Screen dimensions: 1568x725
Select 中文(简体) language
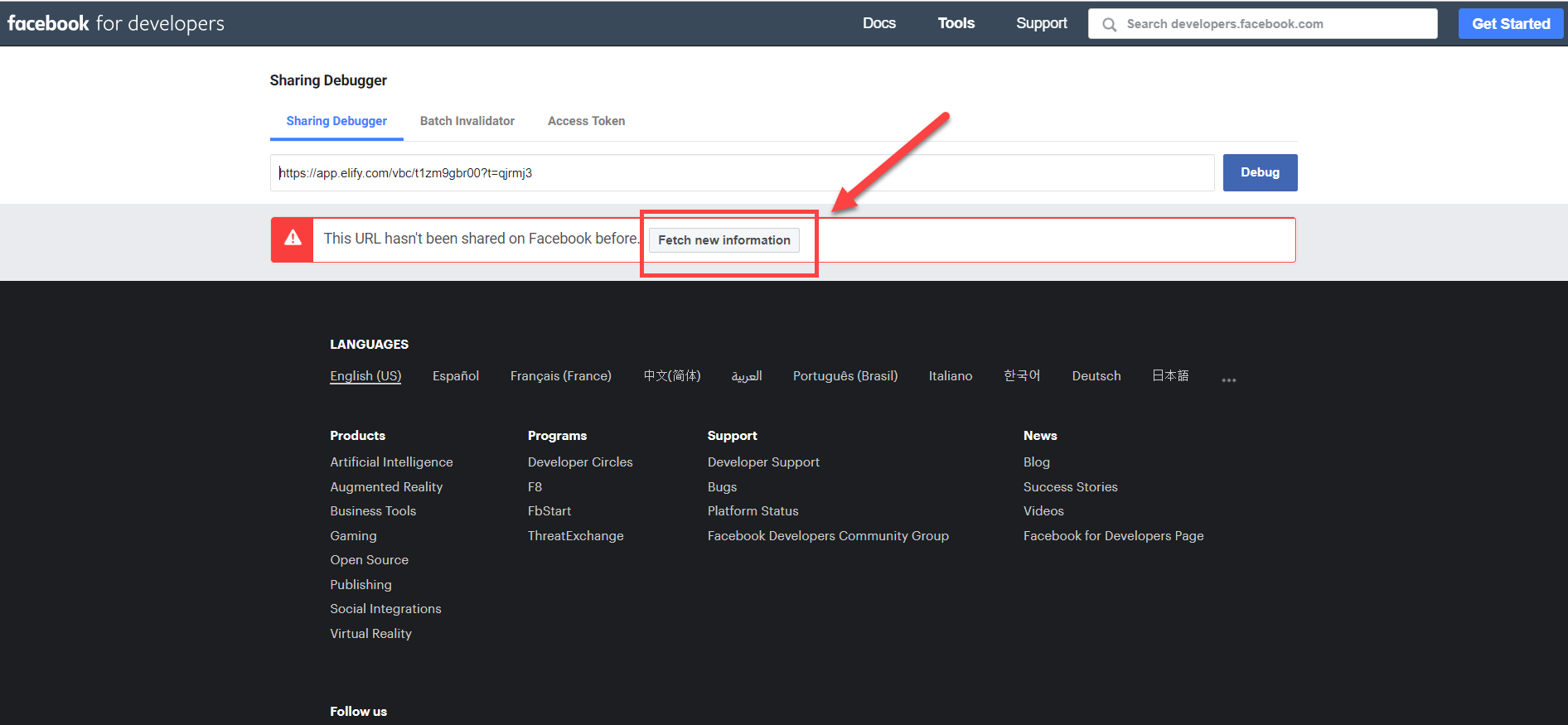point(672,376)
